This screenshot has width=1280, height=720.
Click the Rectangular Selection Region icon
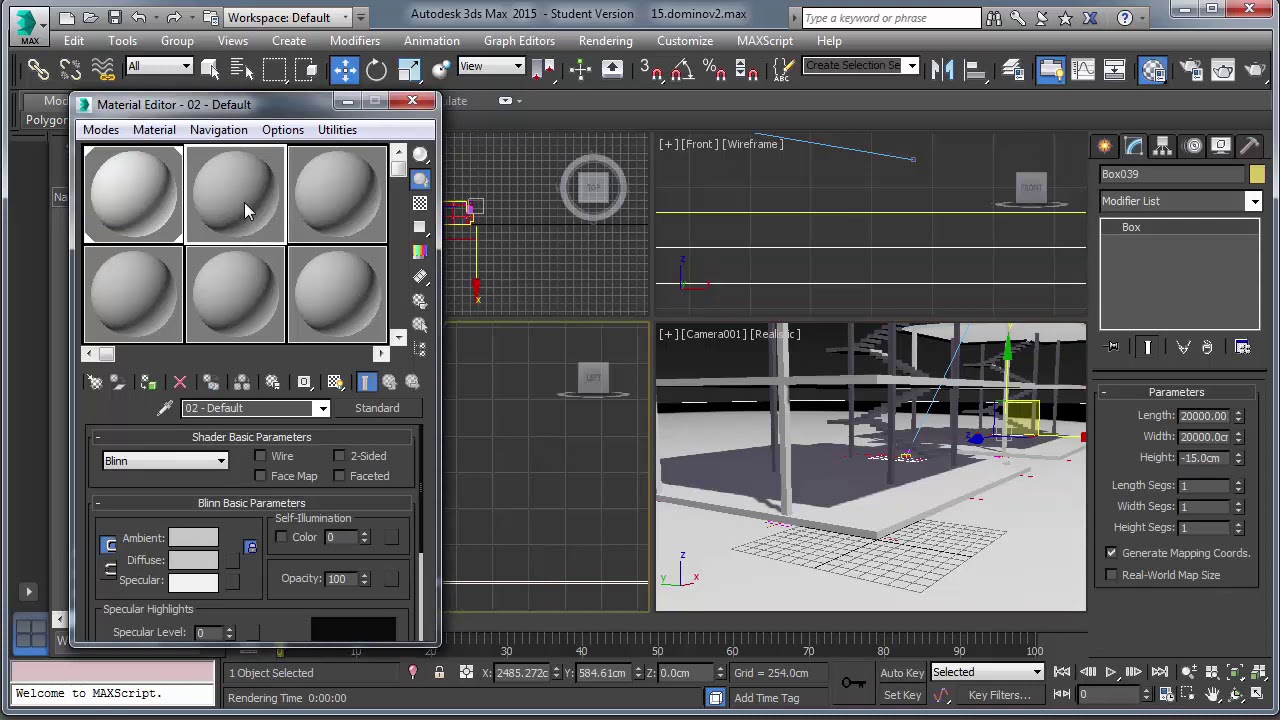(274, 69)
